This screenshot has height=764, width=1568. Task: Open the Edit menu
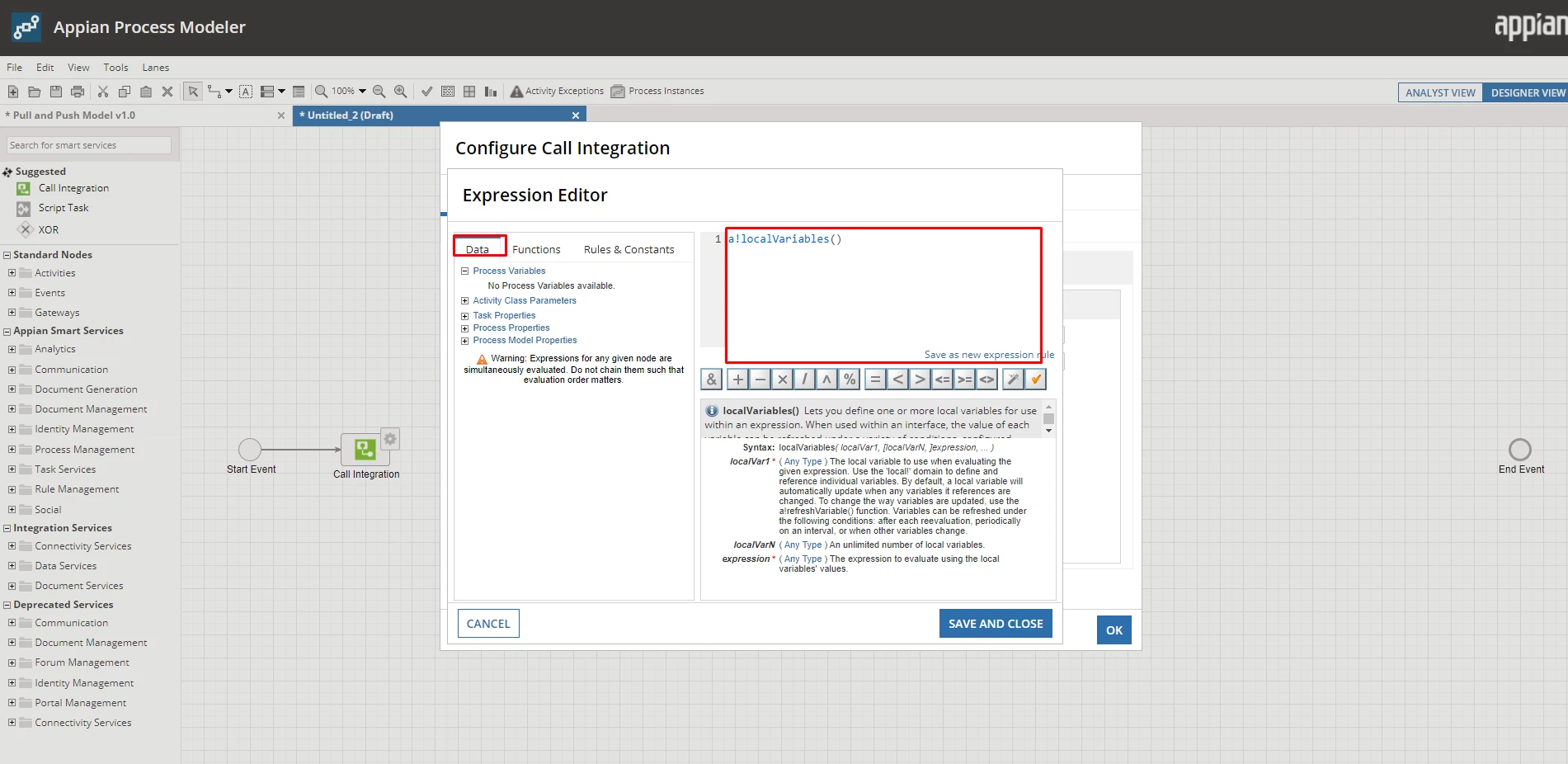coord(45,68)
